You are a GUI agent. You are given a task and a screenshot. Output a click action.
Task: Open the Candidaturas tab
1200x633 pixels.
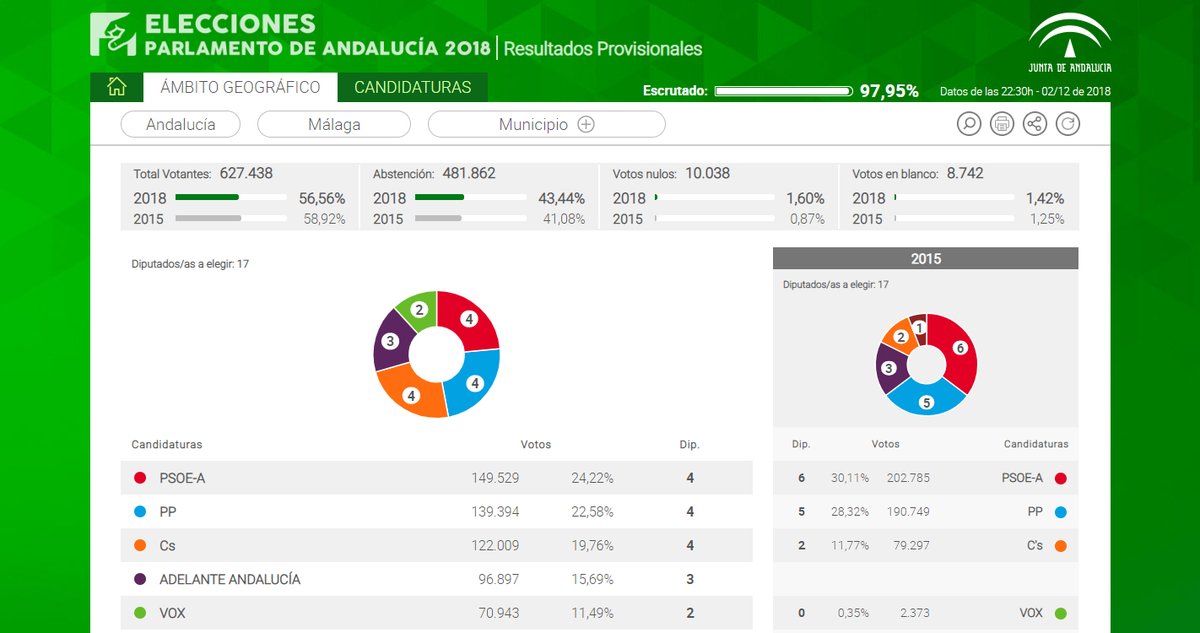(412, 87)
